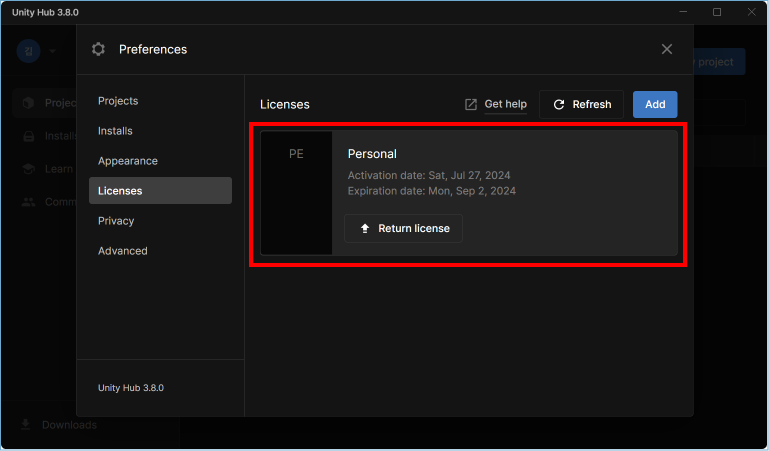Open the Advanced preferences section
Viewport: 769px width, 451px height.
(x=160, y=251)
